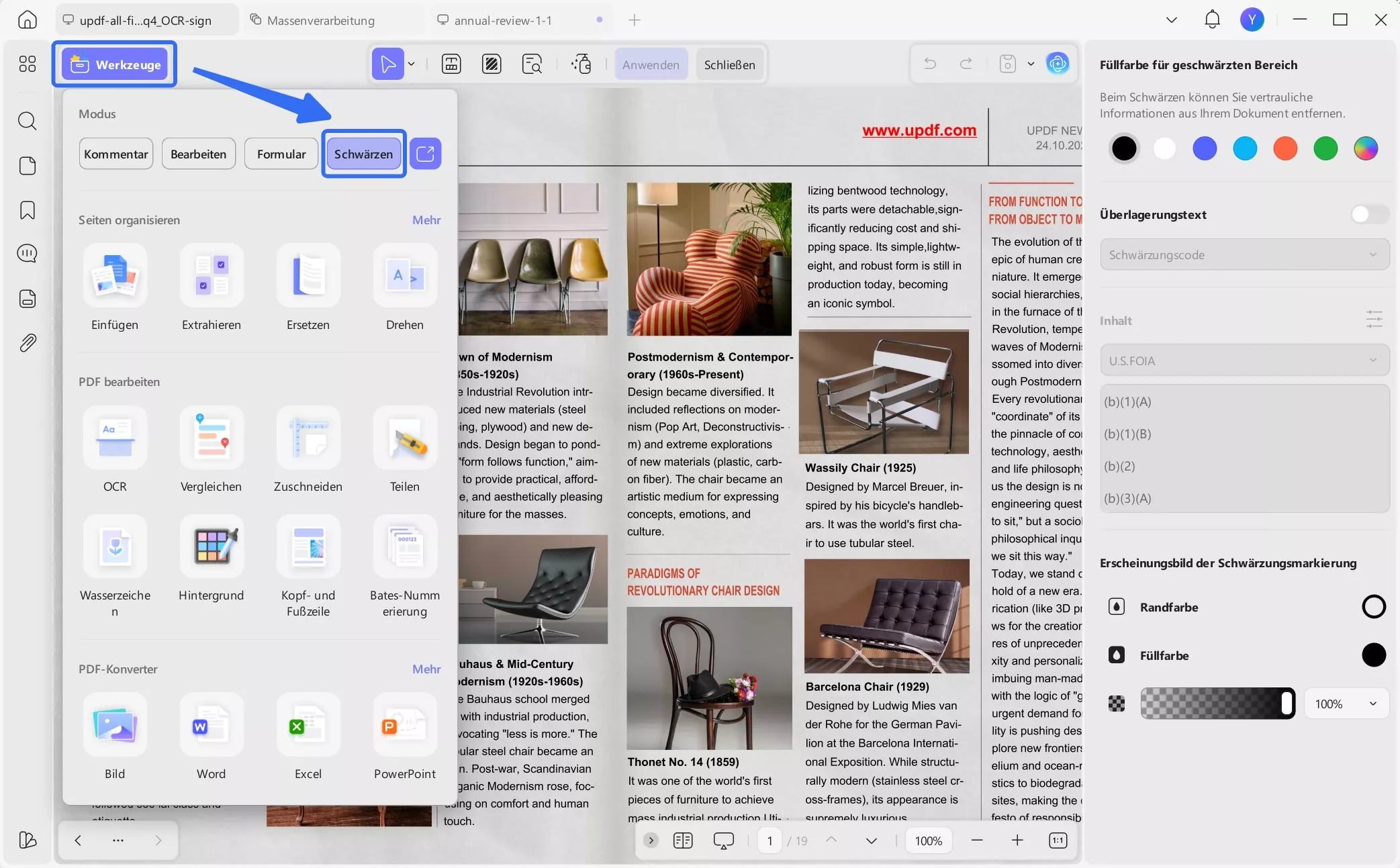Screen dimensions: 1400x868
Task: Open the 100% opacity dropdown
Action: click(x=1346, y=704)
